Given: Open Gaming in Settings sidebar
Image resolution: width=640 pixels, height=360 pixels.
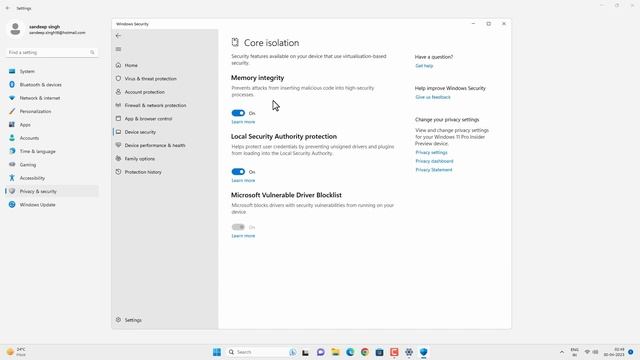Looking at the screenshot, I should 52,165.
